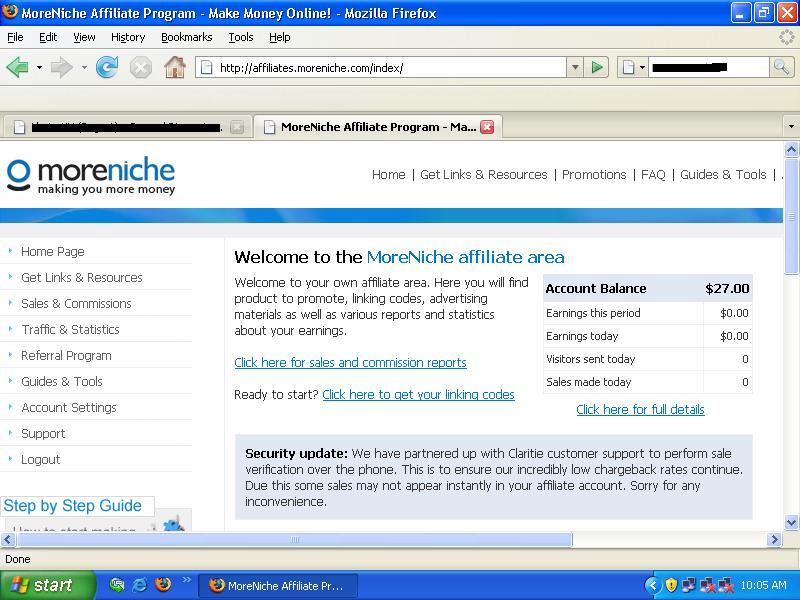Viewport: 800px width, 600px height.
Task: Open the History menu
Action: [128, 37]
